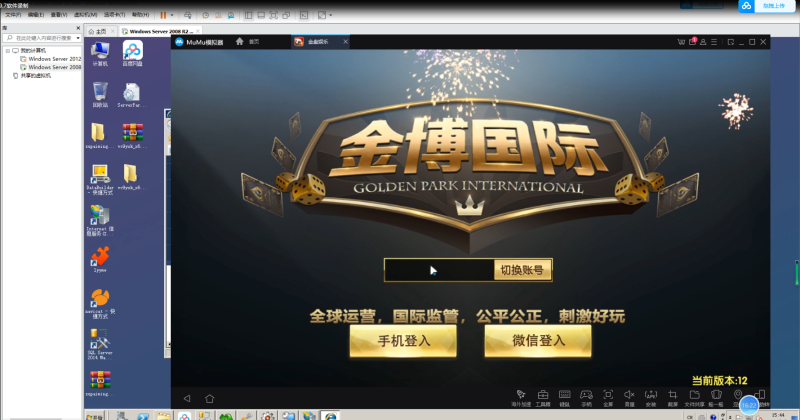Select Windows Server 2008 in library tree
This screenshot has height=420, width=800.
click(x=50, y=67)
